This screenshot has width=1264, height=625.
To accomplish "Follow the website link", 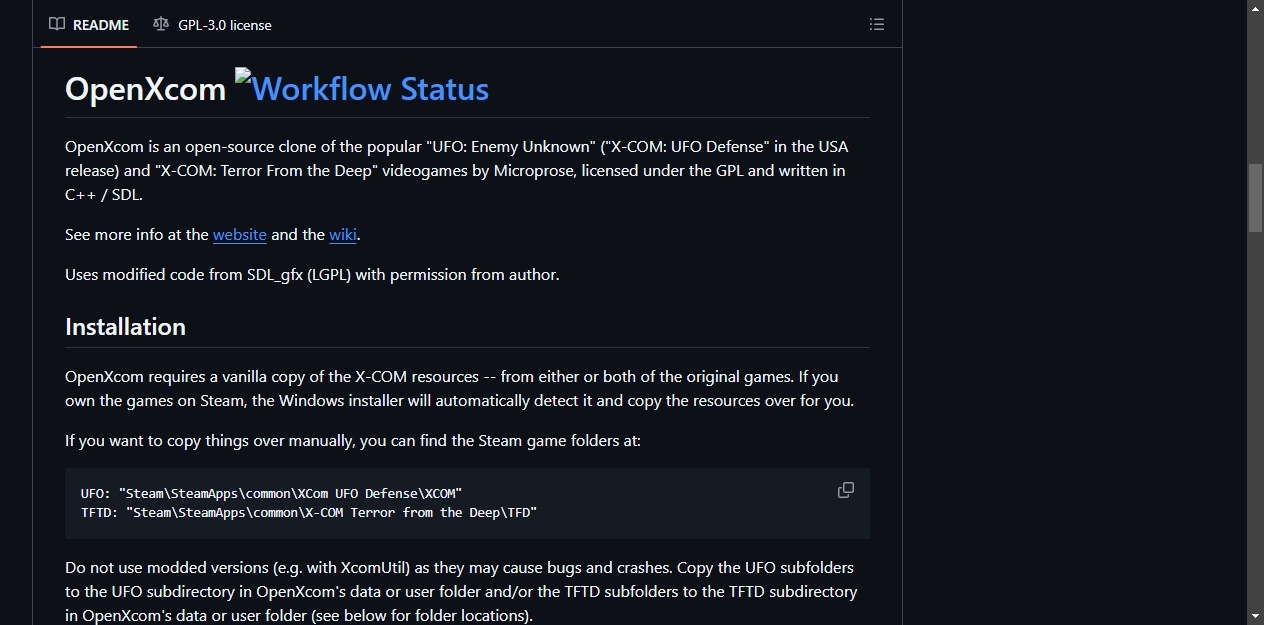I will [x=240, y=234].
